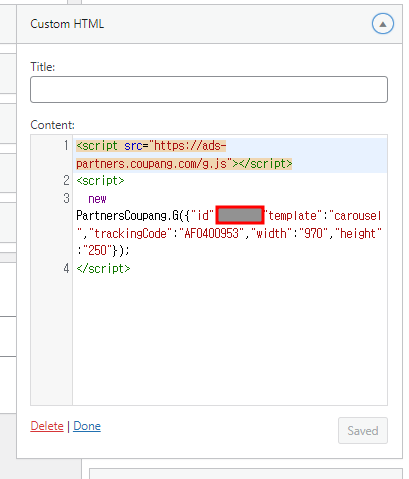Click the "PartnersCoupang.G" text in code
Screen dimensions: 409x479
point(128,216)
